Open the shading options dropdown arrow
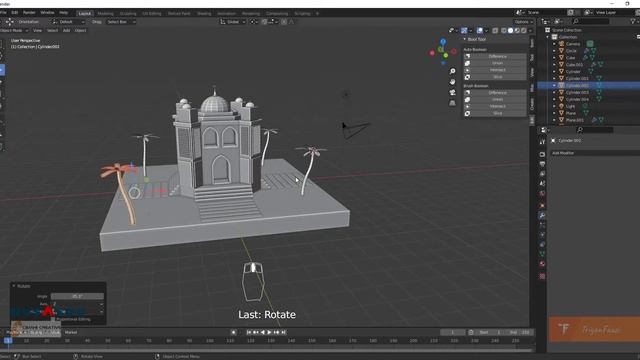The height and width of the screenshot is (360, 640). pos(530,31)
